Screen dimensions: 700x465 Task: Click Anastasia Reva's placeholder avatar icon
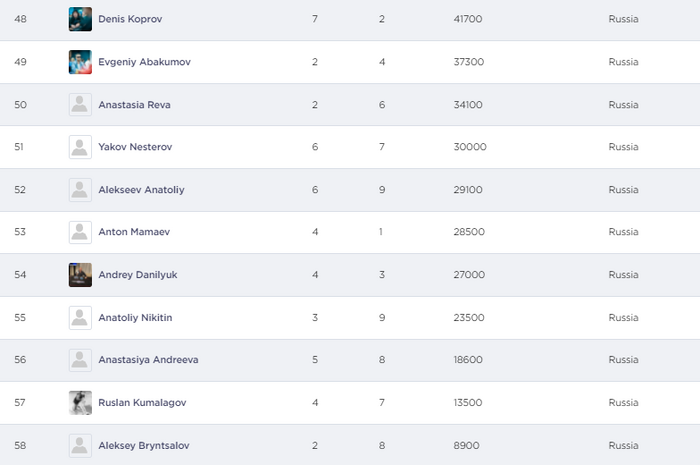(x=80, y=105)
